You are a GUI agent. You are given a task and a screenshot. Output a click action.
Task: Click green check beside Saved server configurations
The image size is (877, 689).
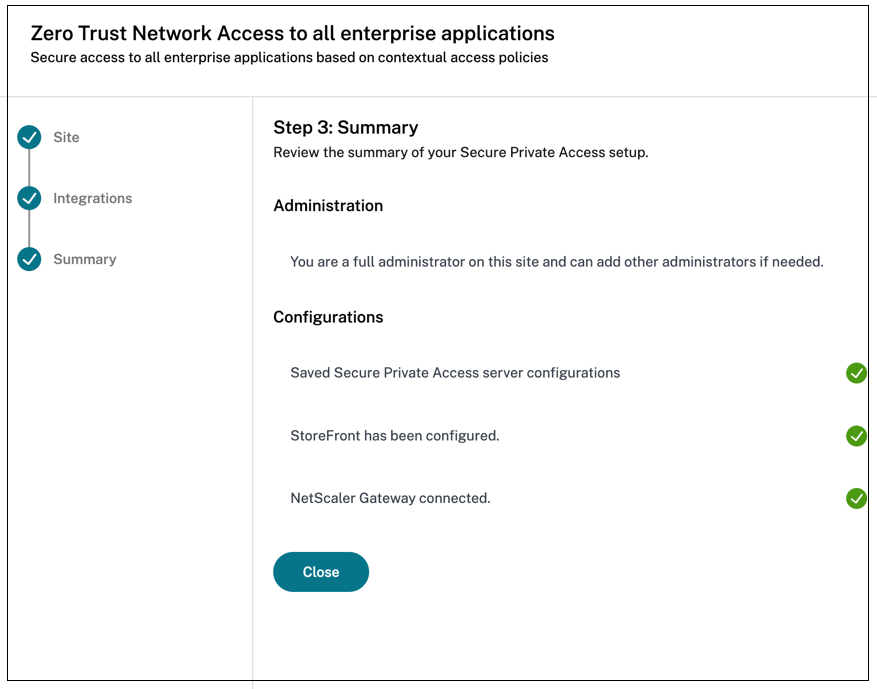pyautogui.click(x=856, y=373)
